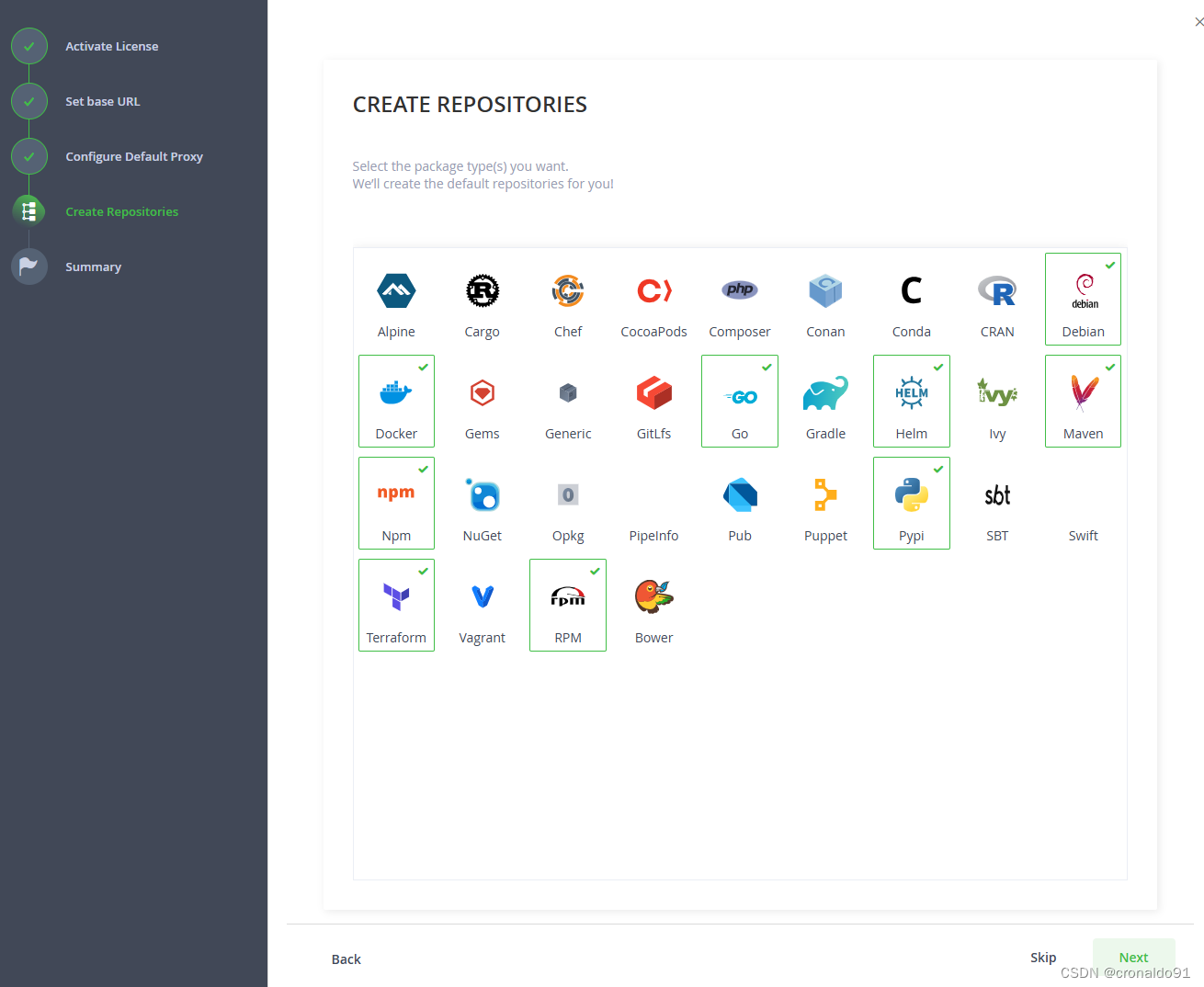1204x987 pixels.
Task: Pick the CRAN package type
Action: 997,300
